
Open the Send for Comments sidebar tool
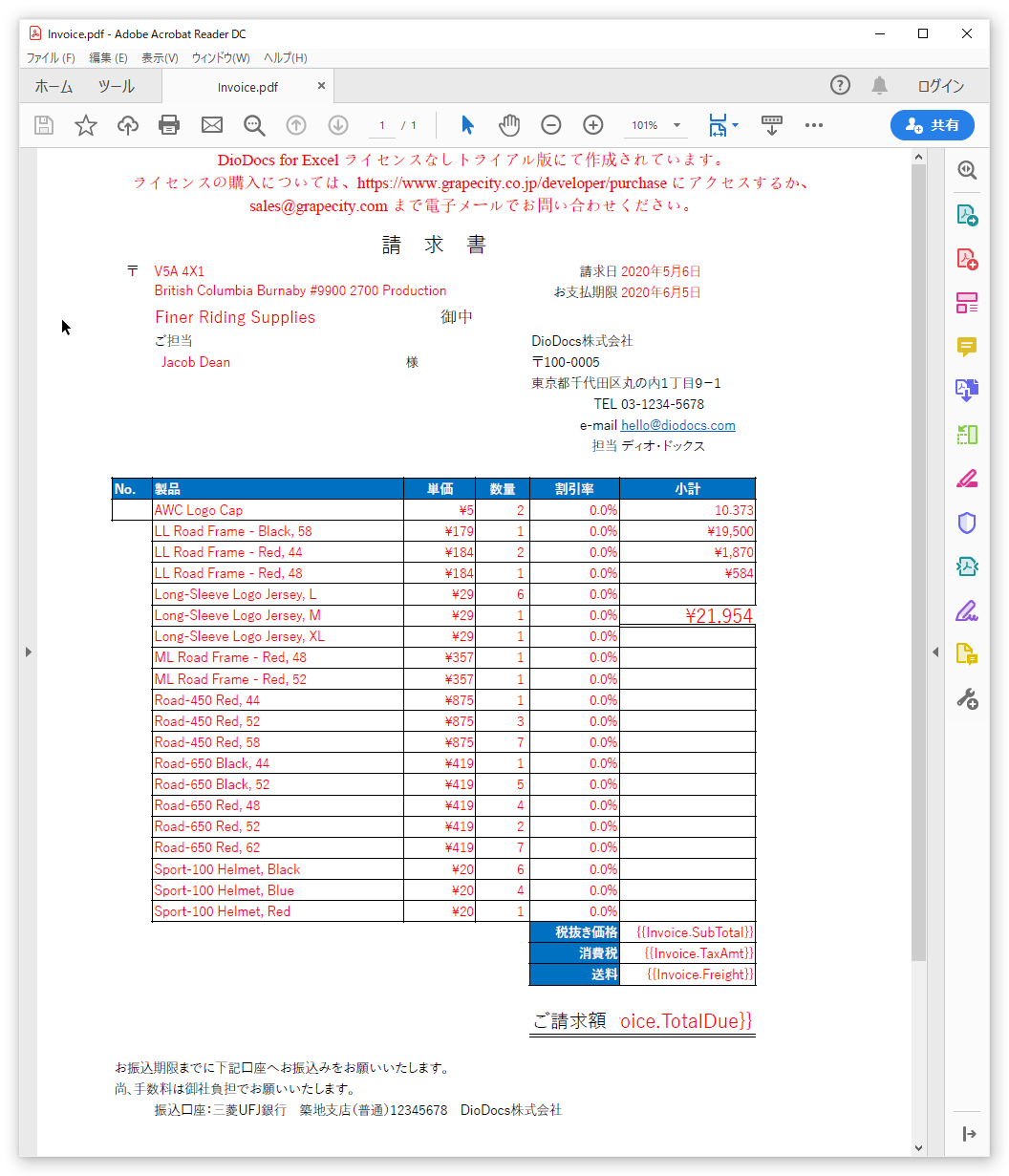tap(967, 654)
